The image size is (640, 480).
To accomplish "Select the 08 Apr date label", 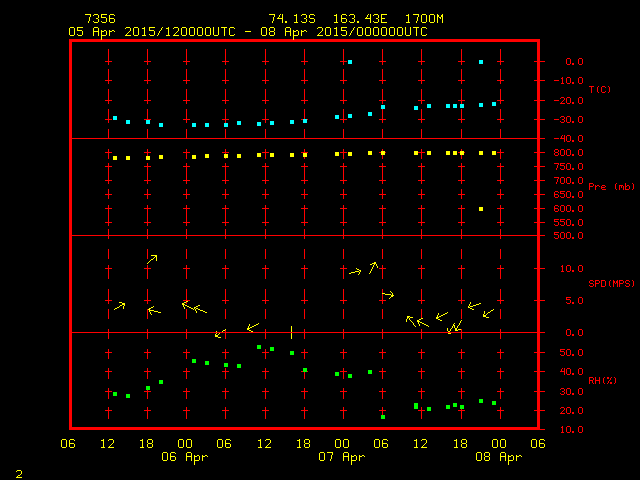I will pos(497,457).
